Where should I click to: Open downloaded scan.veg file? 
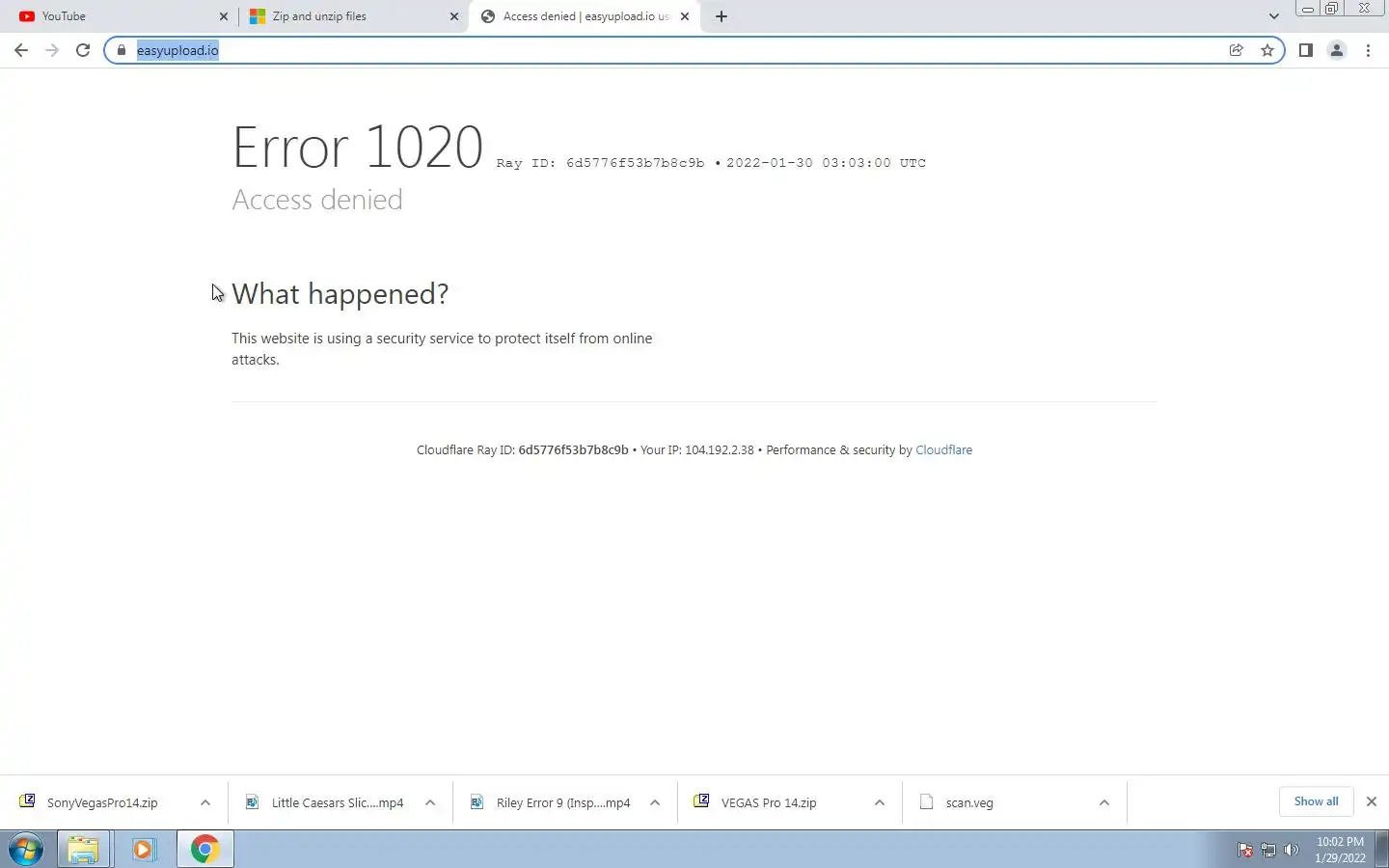pos(969,802)
